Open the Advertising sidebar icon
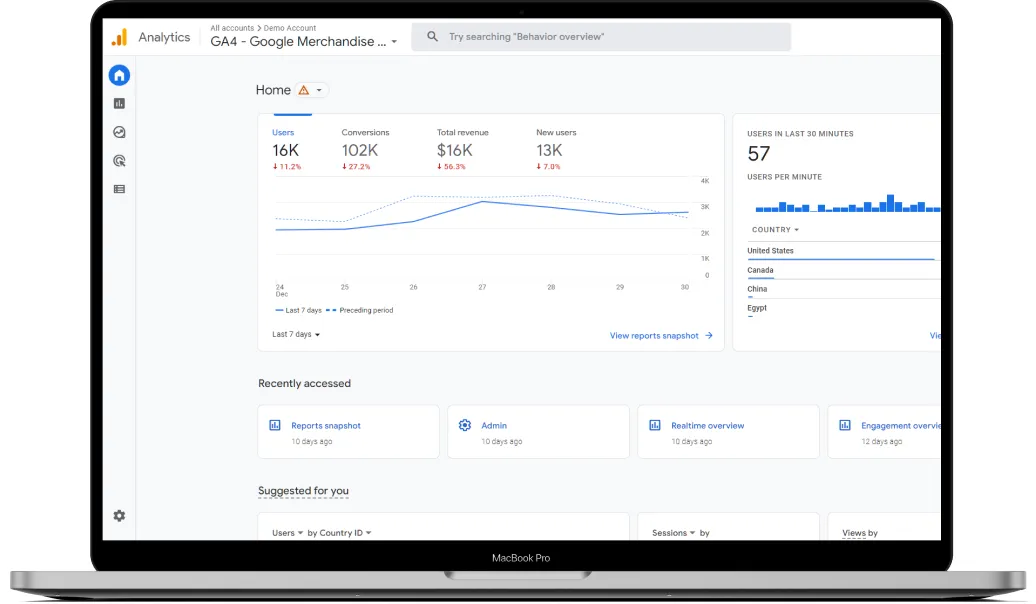The height and width of the screenshot is (604, 1036). point(119,161)
